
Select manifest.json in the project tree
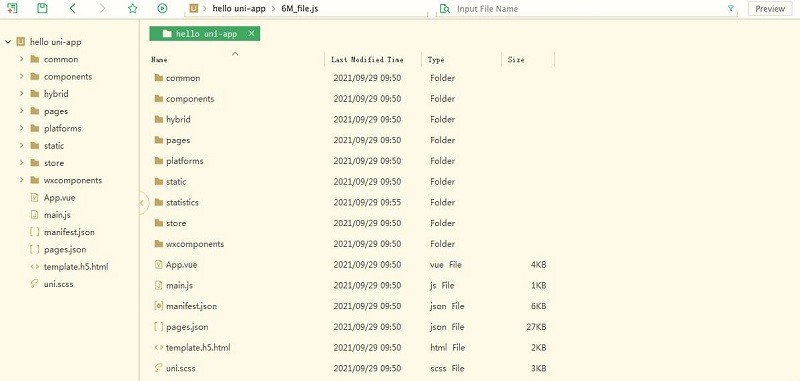click(x=69, y=232)
